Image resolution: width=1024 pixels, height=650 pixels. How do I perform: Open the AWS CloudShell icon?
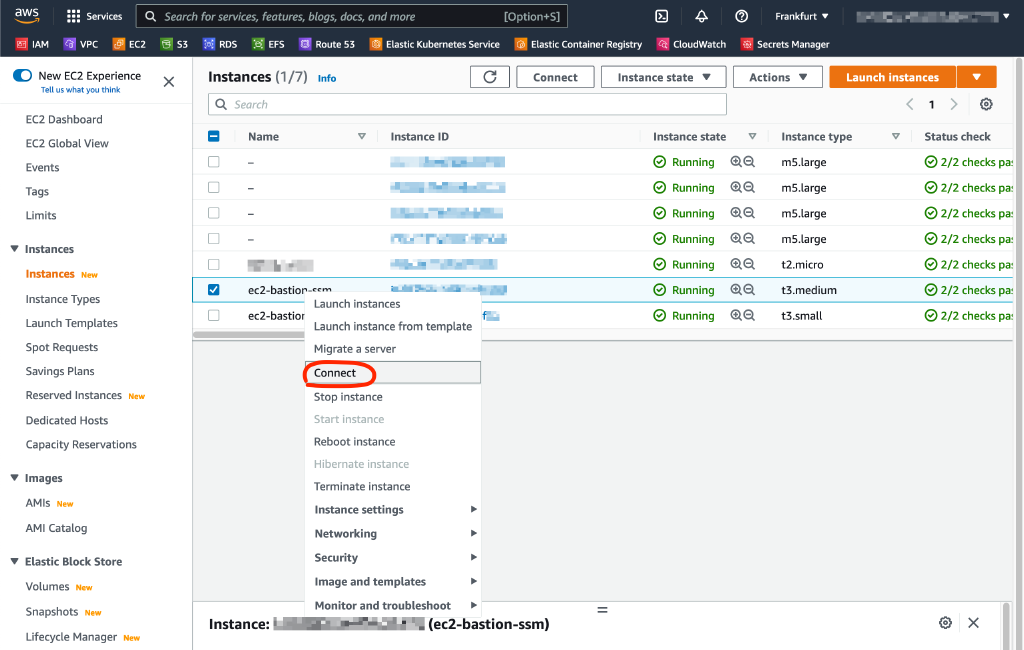tap(661, 16)
